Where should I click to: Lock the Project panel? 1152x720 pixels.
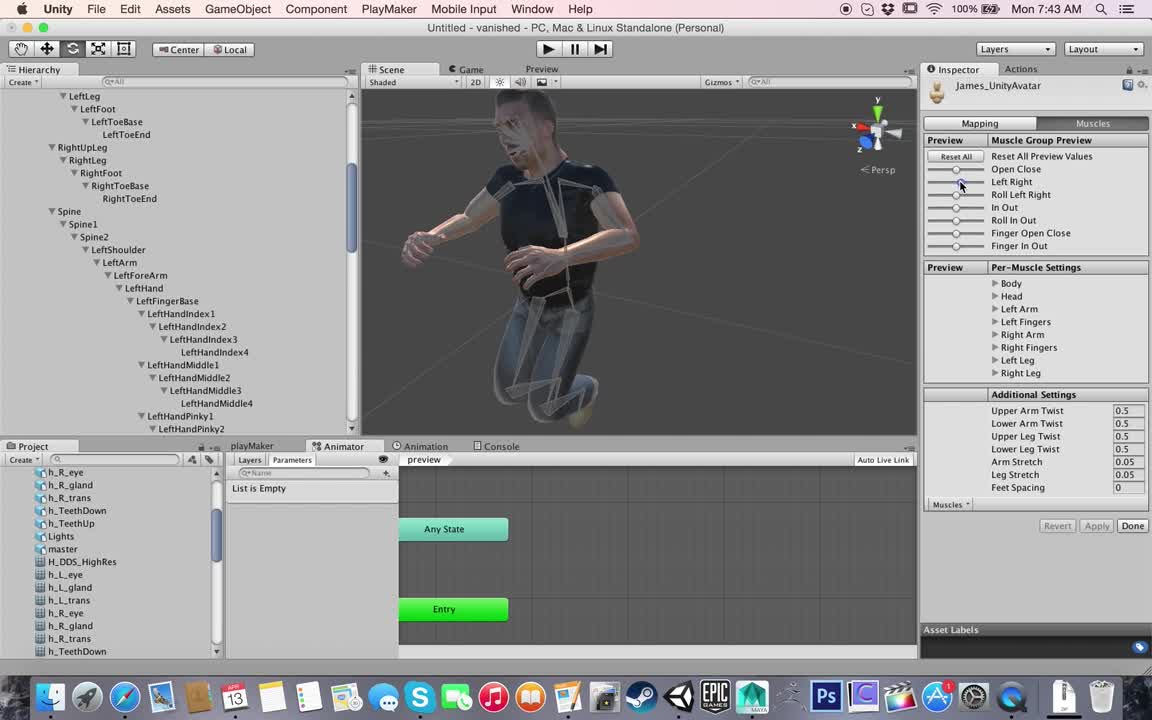coord(201,447)
